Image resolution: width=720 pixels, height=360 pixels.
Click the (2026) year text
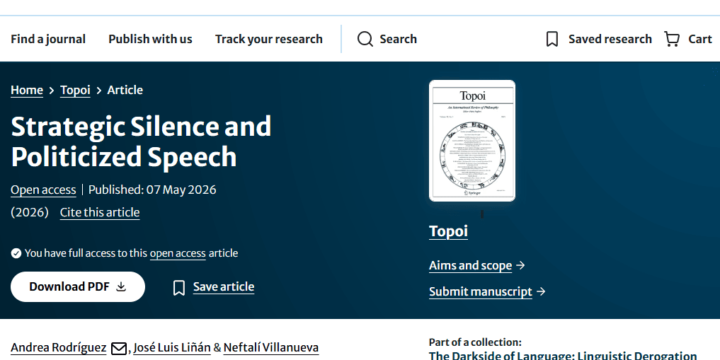[29, 213]
